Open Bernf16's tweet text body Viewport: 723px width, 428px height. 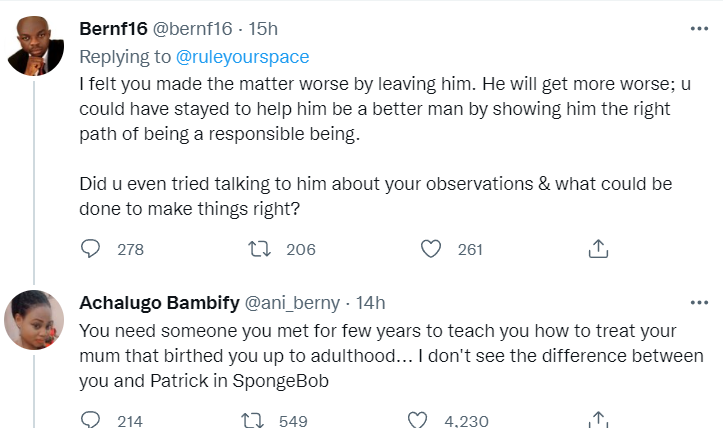[385, 146]
